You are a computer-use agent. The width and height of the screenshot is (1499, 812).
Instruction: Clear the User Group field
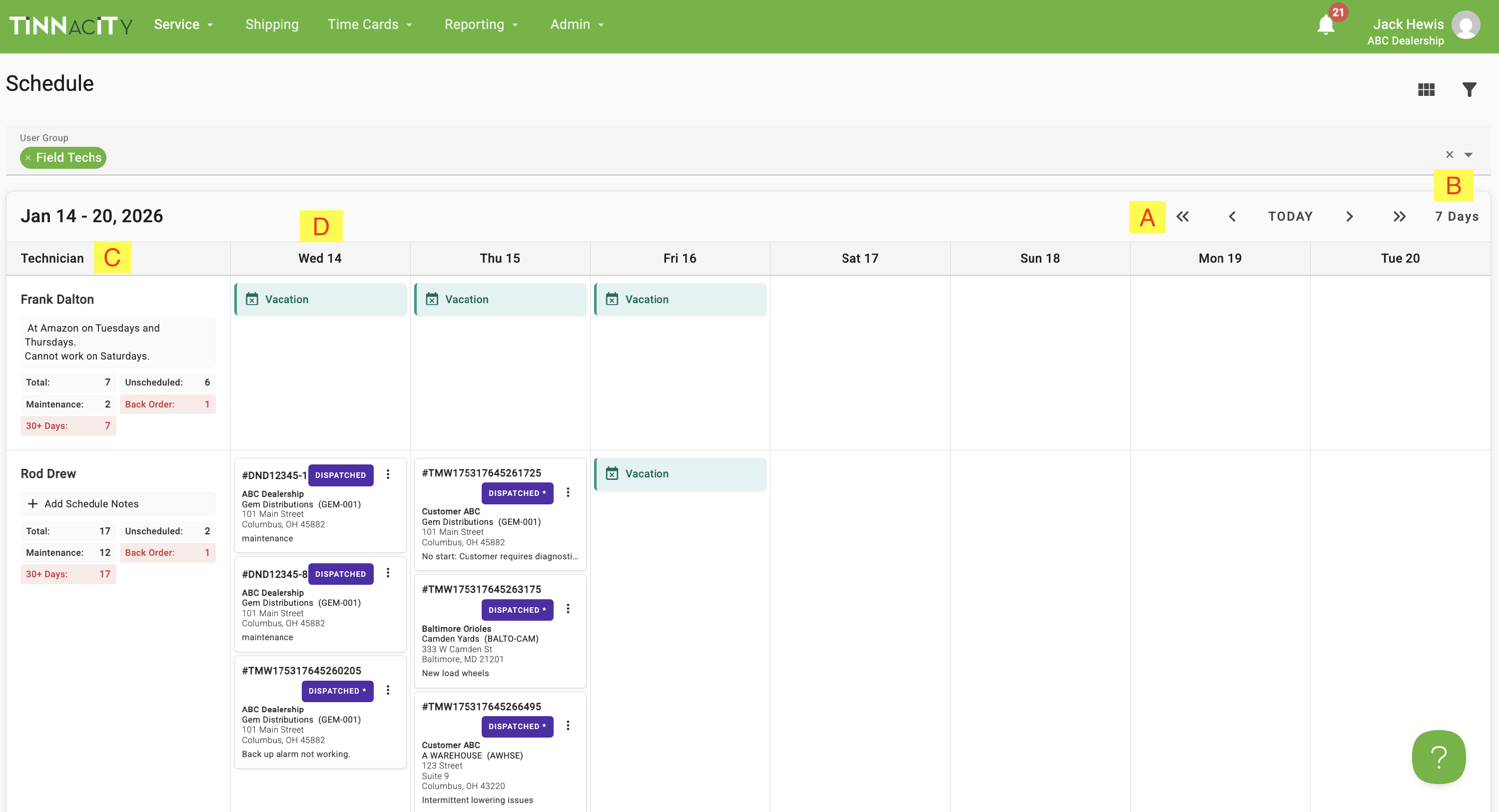tap(1449, 155)
